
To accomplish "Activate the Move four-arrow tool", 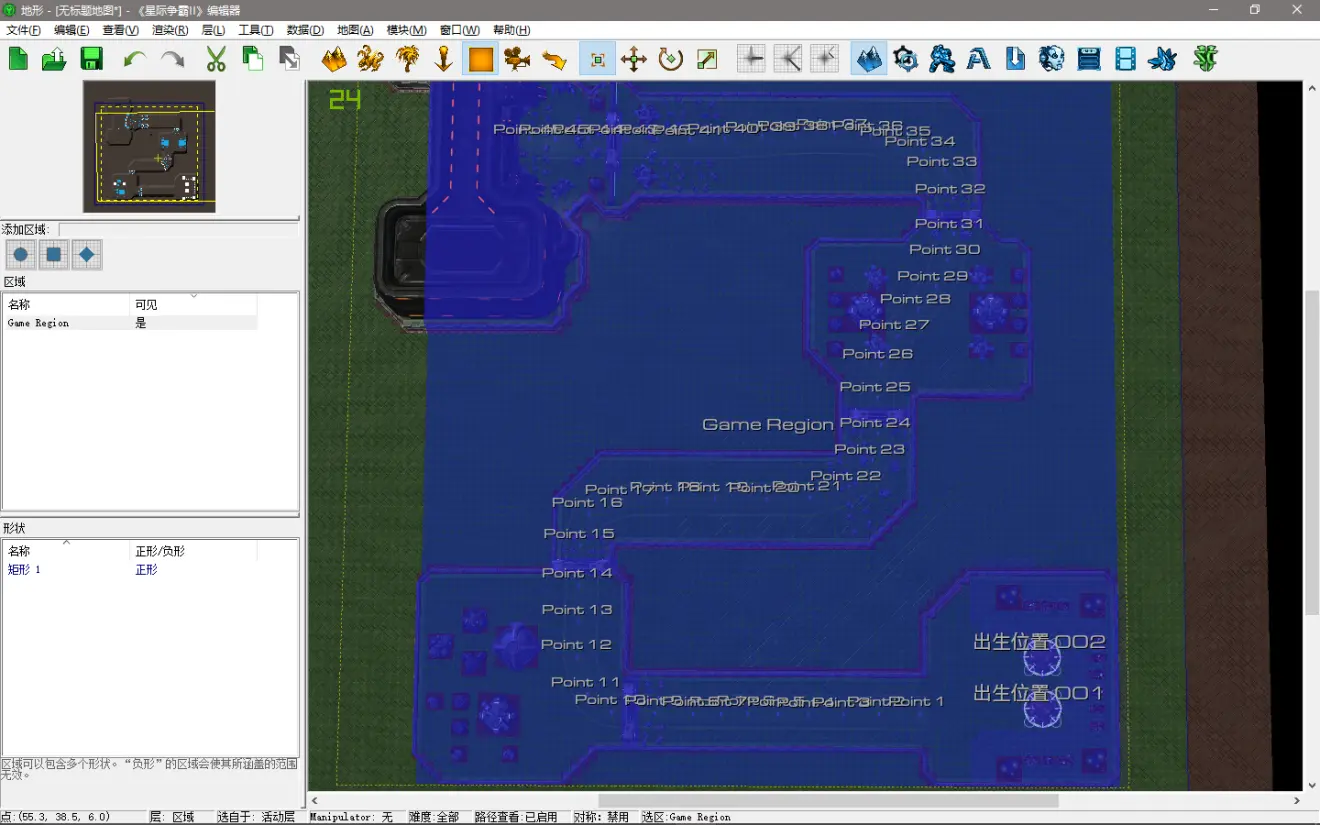I will coord(634,59).
